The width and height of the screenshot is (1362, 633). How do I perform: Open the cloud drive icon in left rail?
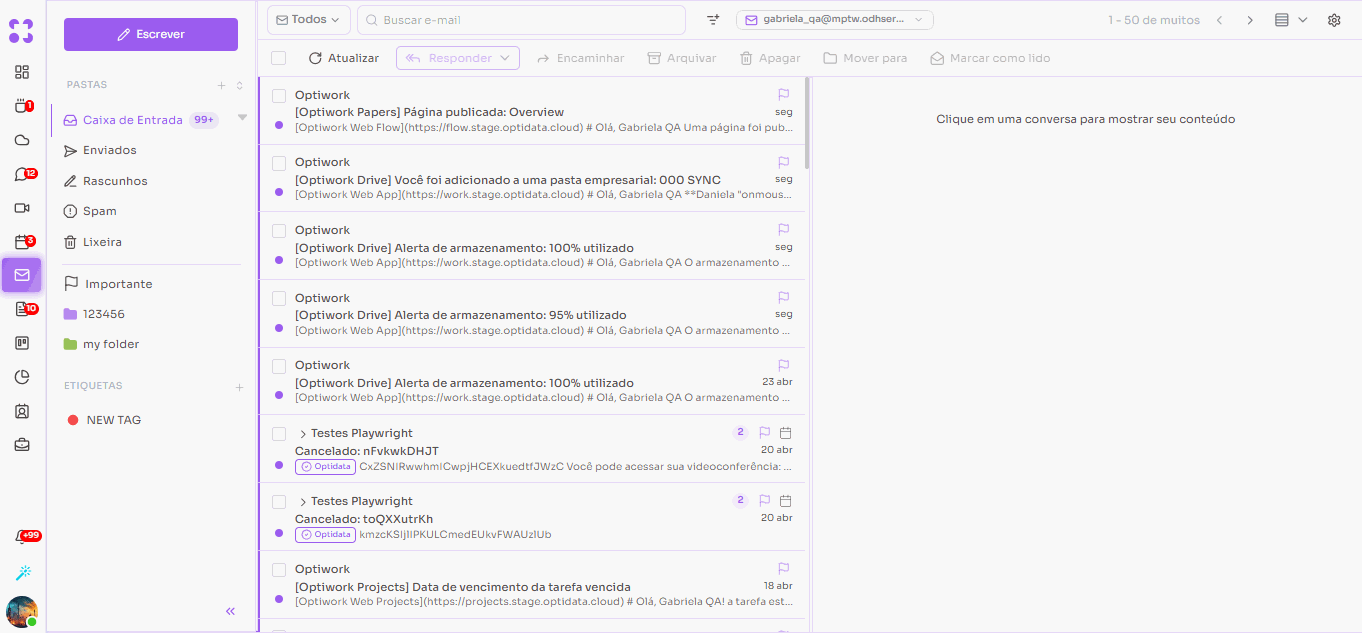click(x=22, y=140)
